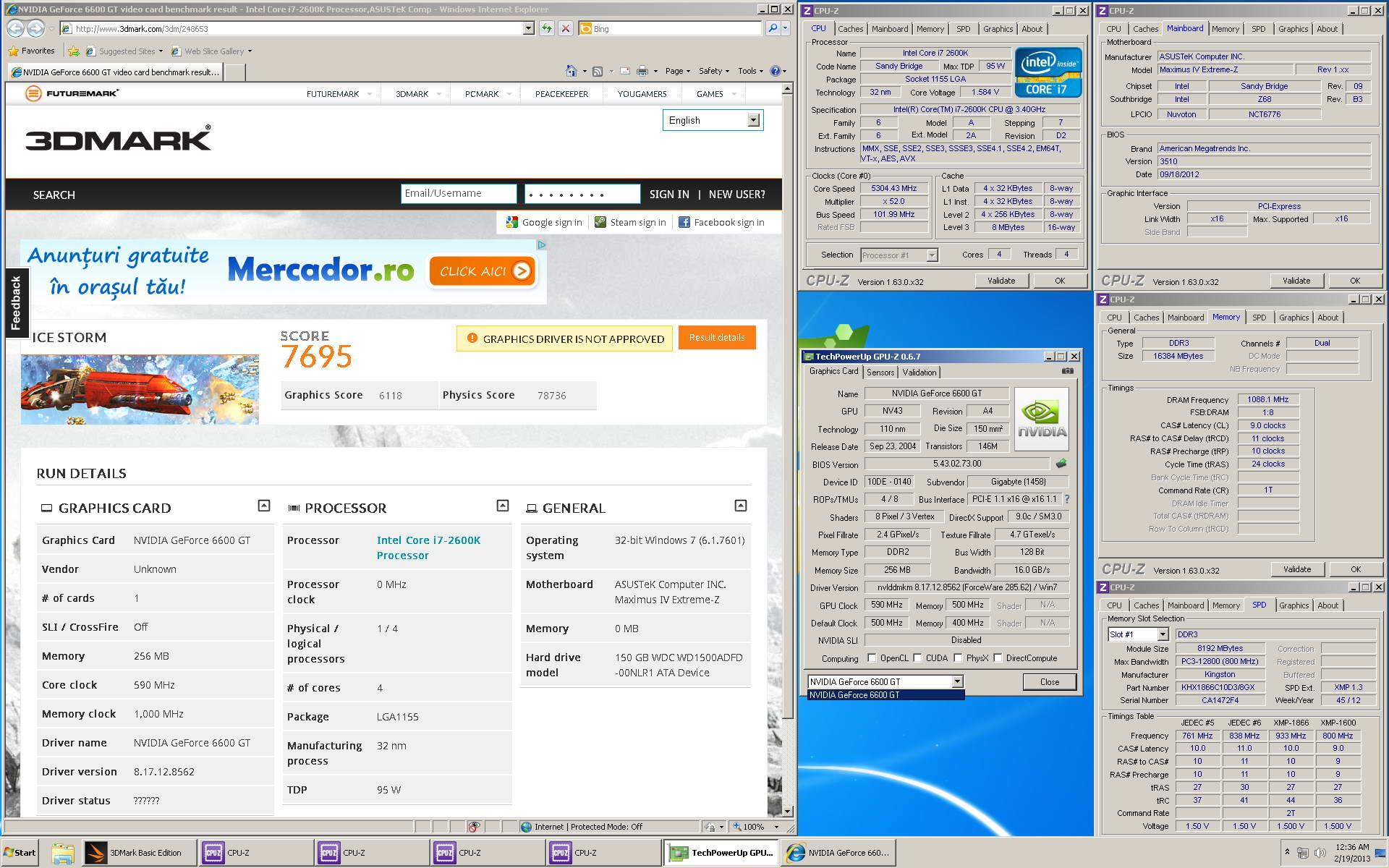Viewport: 1389px width, 868px height.
Task: Click the Google sign in icon
Action: tap(512, 222)
